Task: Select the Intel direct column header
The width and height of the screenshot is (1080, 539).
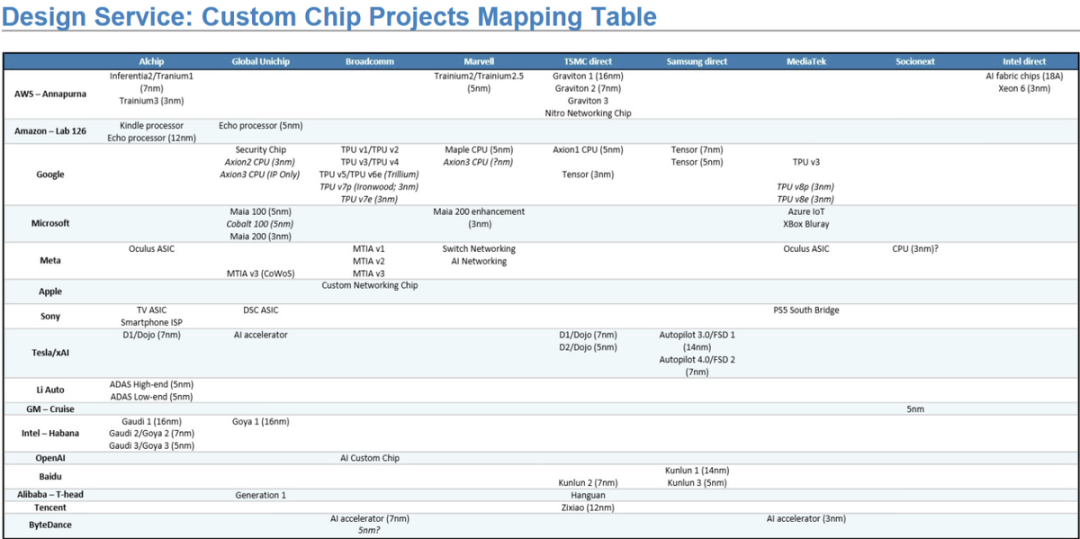Action: tap(1024, 62)
